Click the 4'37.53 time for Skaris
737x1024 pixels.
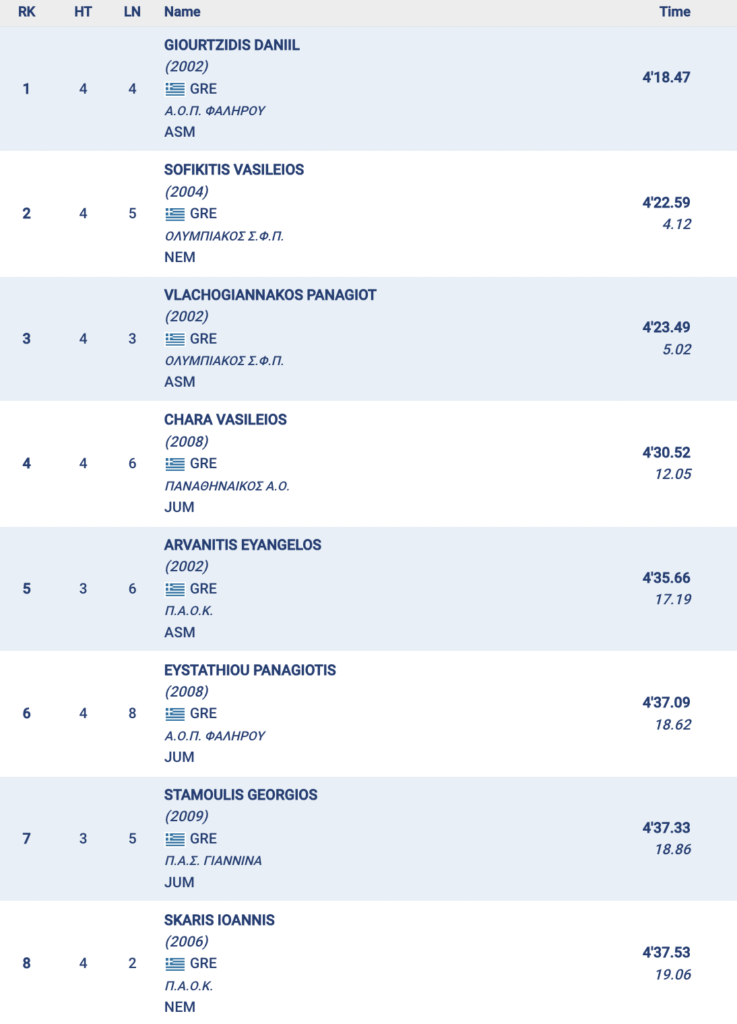[666, 953]
